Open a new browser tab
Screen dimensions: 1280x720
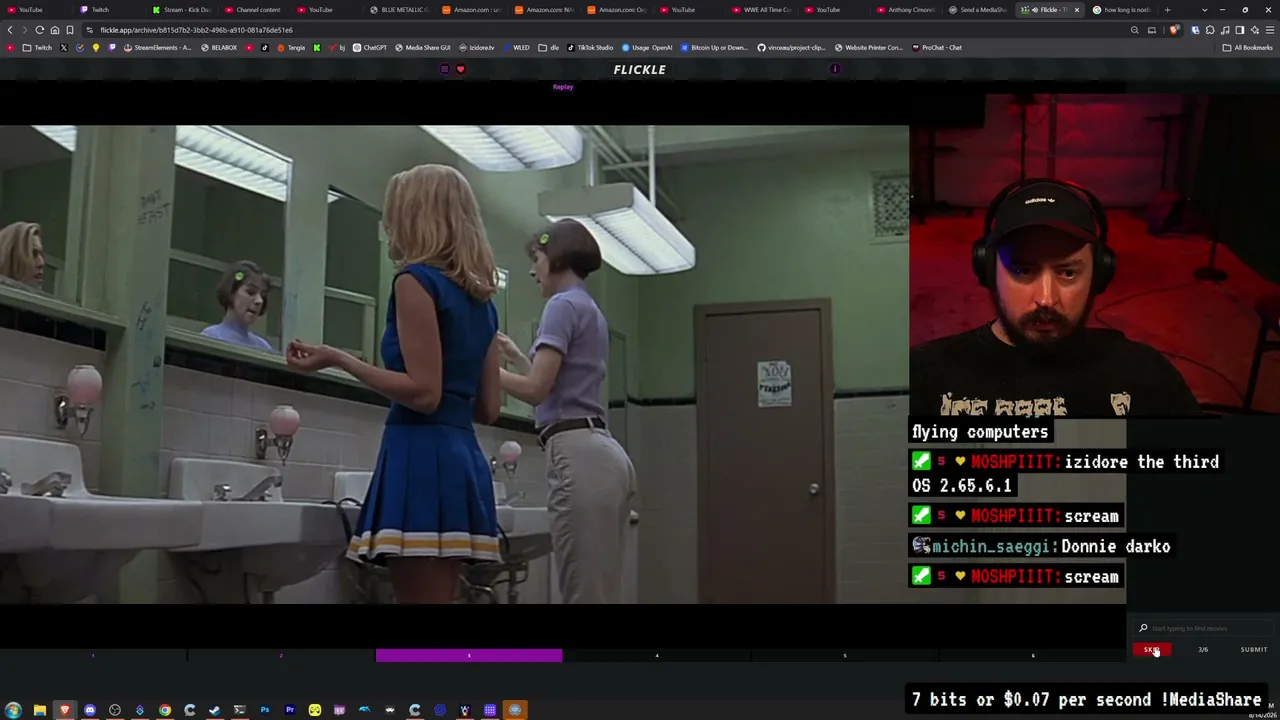[1167, 10]
